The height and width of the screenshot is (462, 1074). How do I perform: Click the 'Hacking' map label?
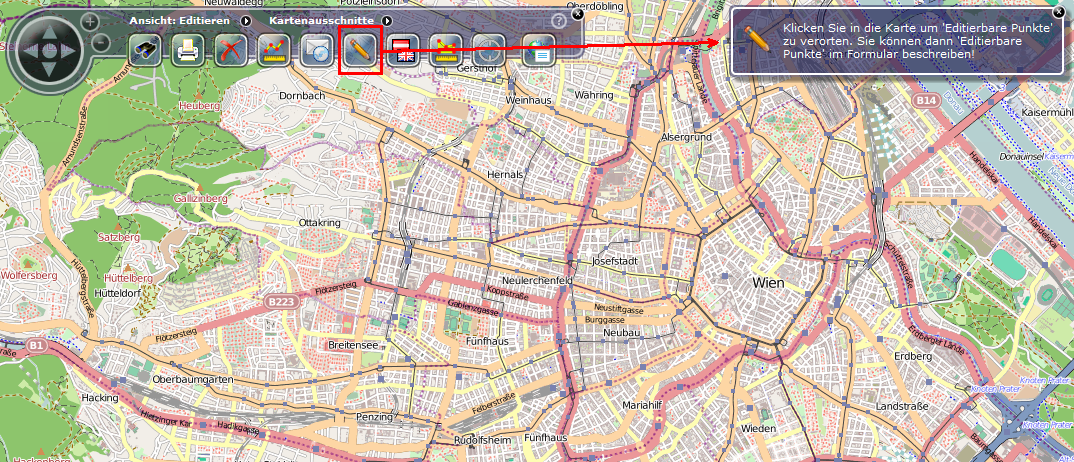point(100,398)
